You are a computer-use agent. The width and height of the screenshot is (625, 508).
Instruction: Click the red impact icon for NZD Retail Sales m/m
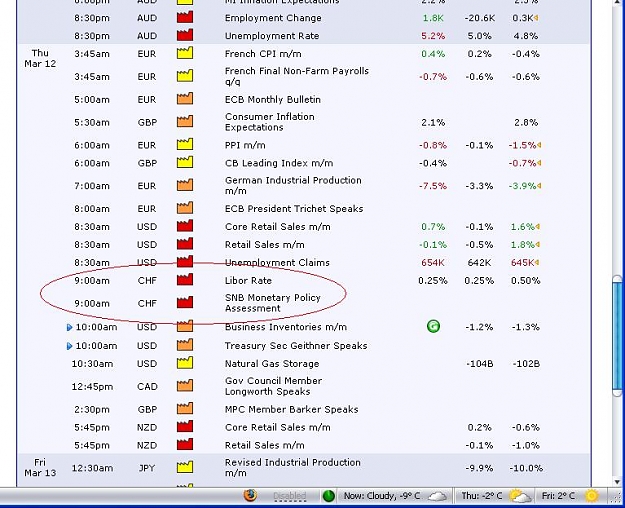(185, 444)
